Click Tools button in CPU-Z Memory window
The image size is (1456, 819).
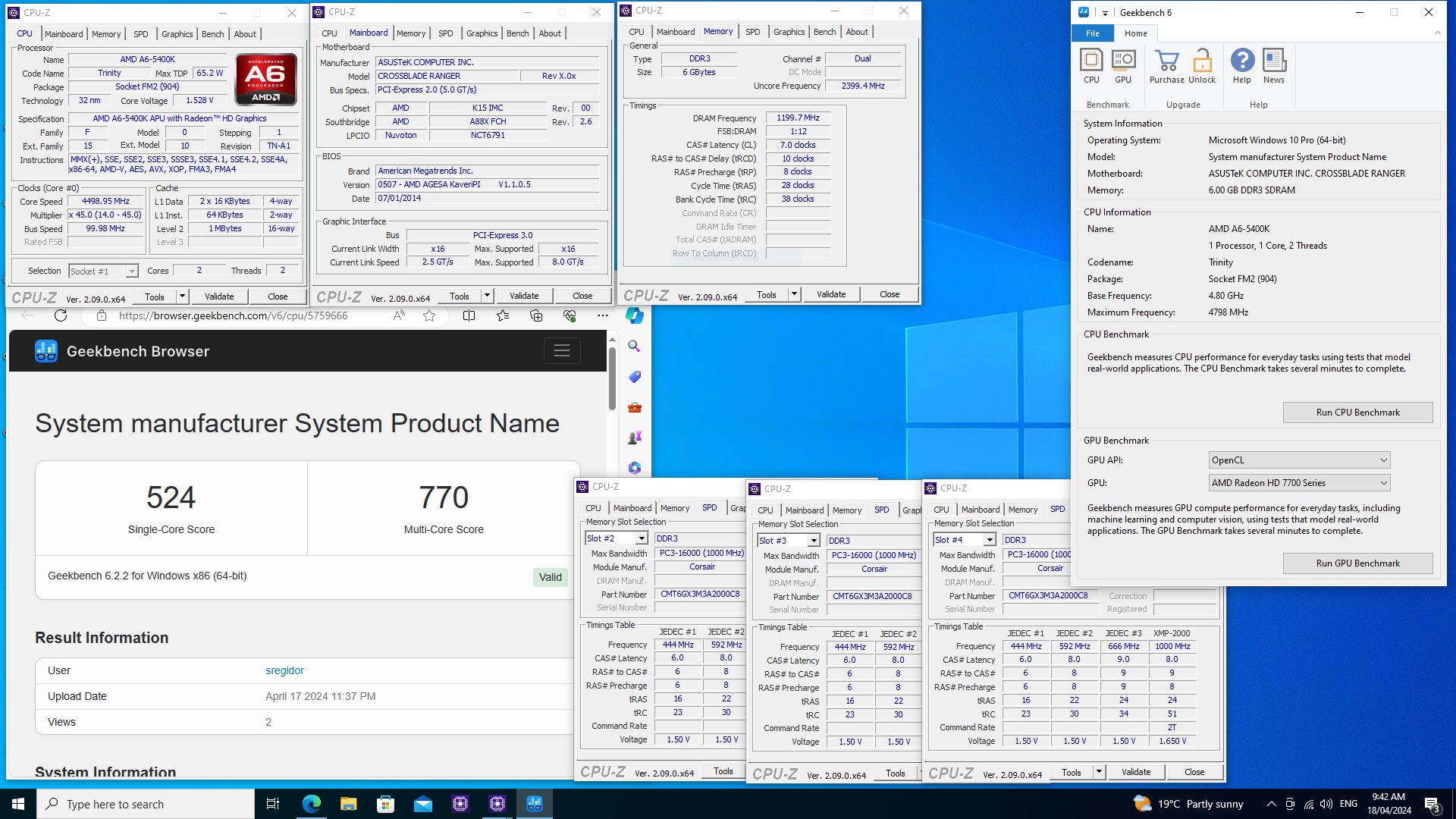coord(767,294)
